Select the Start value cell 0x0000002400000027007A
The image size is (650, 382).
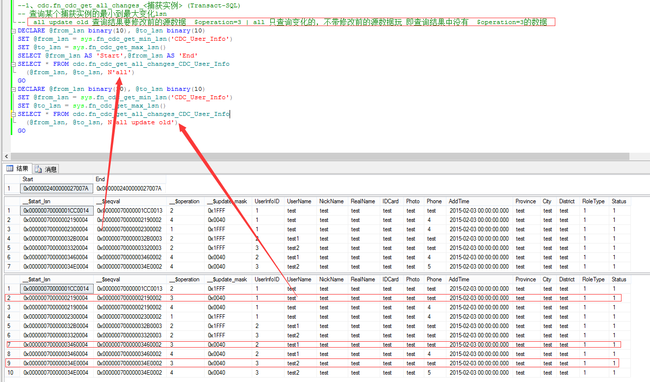(x=57, y=189)
